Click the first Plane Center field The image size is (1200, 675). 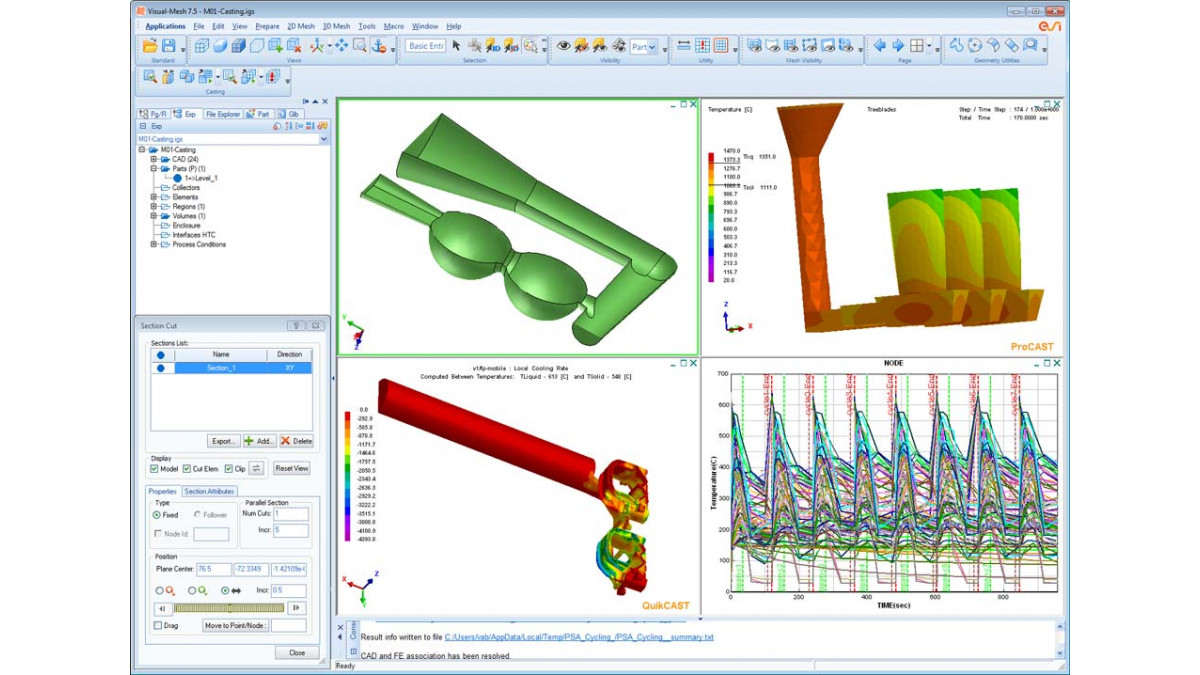[x=213, y=569]
